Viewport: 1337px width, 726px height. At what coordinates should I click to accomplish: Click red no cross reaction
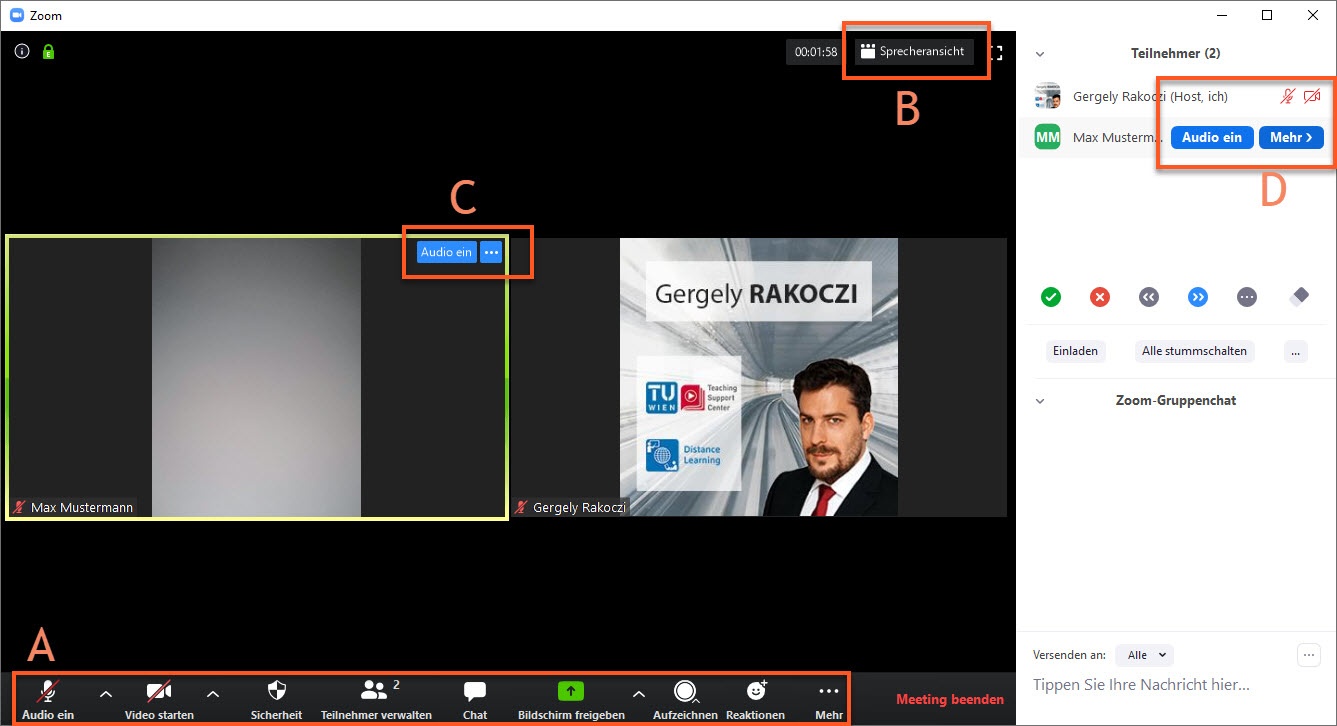pos(1100,297)
